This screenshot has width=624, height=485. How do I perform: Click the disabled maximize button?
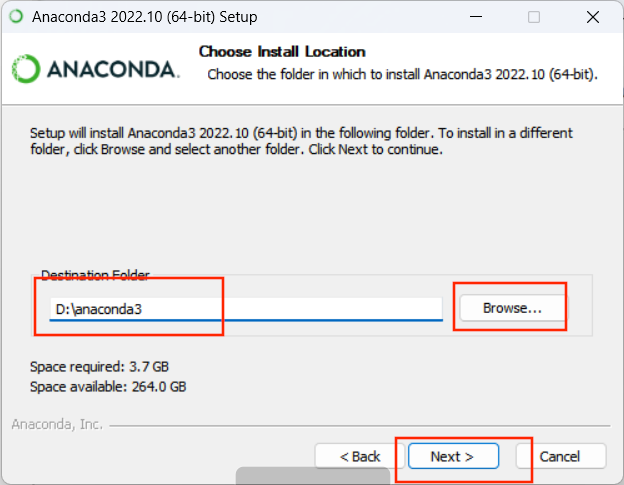click(534, 17)
